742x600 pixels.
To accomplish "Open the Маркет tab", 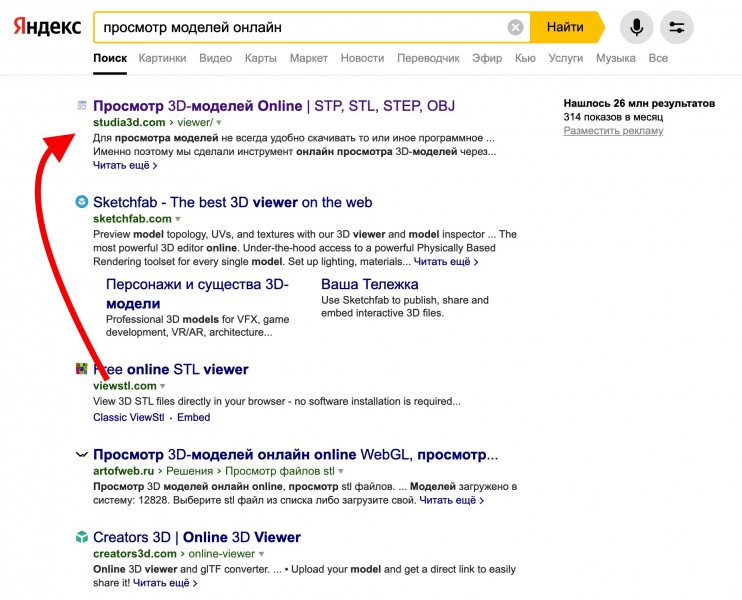I will 309,58.
